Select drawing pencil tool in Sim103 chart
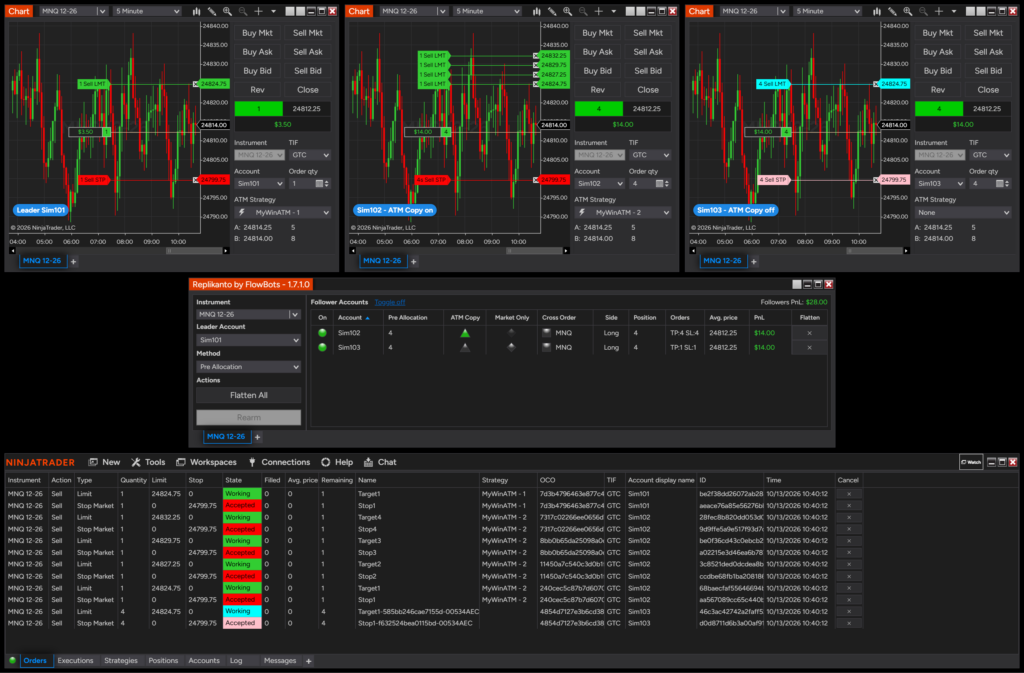Image resolution: width=1024 pixels, height=673 pixels. 892,11
